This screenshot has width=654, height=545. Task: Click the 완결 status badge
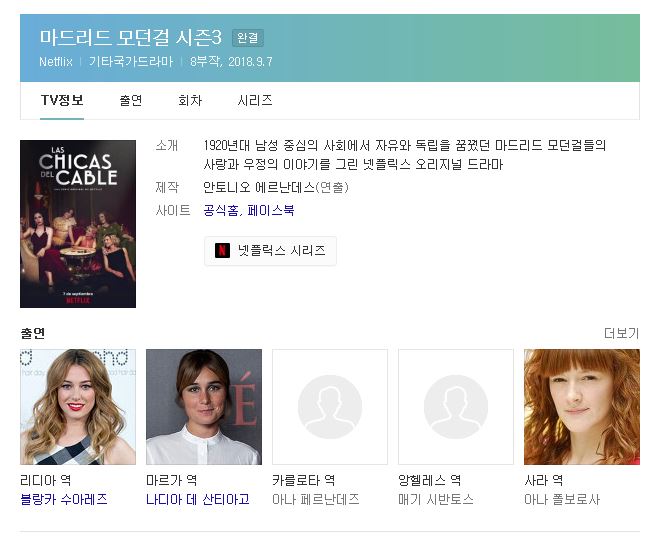click(x=247, y=38)
